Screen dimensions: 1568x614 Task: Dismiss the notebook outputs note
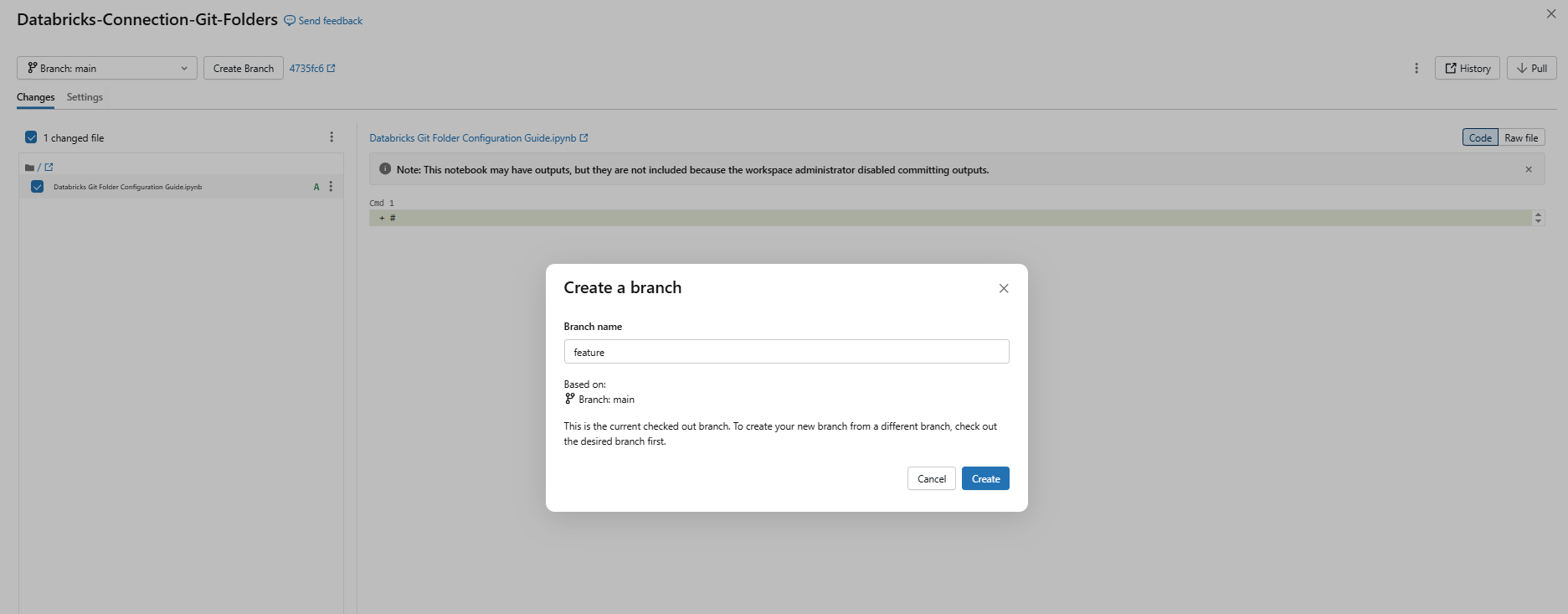pos(1529,169)
